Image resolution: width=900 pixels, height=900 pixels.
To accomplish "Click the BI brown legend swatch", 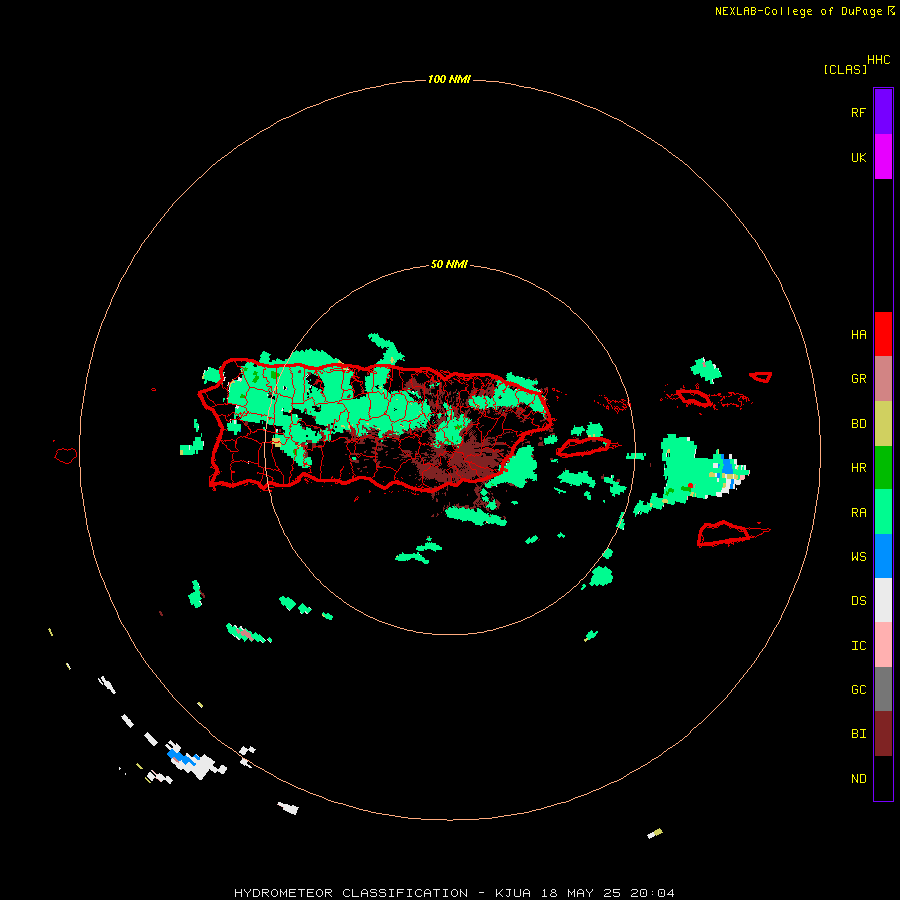I will [883, 734].
